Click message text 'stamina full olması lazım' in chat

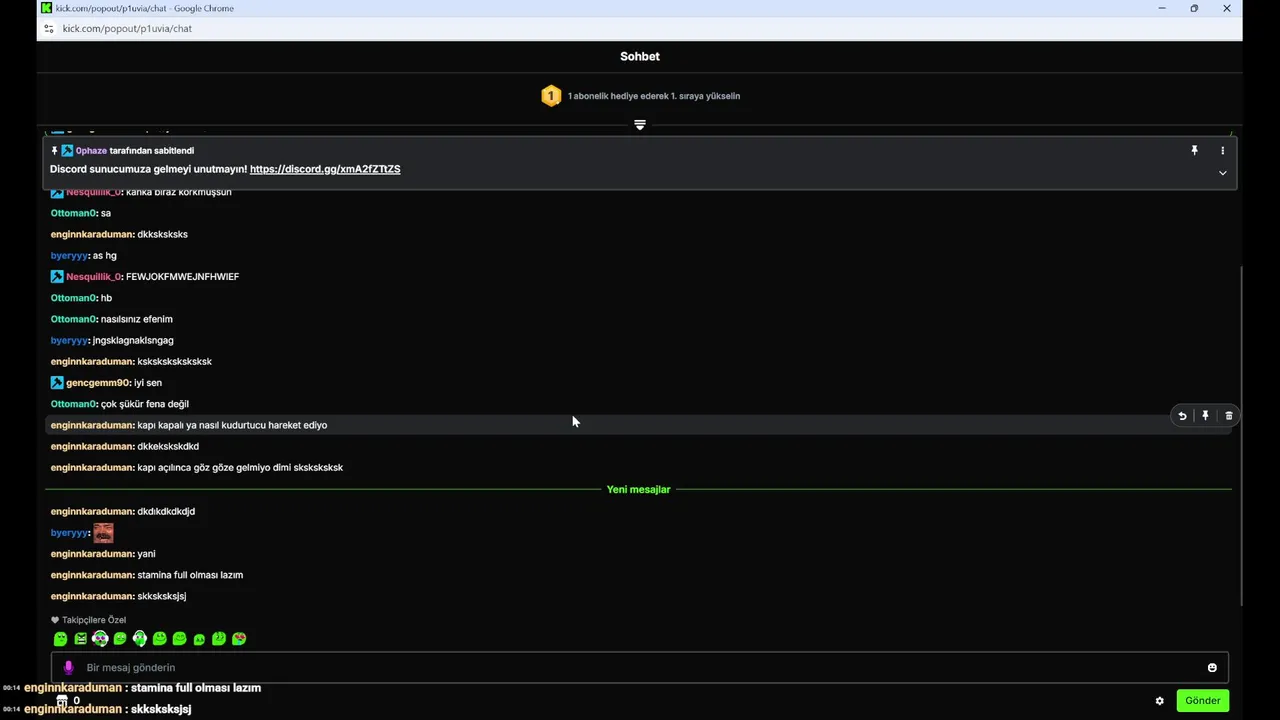click(190, 575)
